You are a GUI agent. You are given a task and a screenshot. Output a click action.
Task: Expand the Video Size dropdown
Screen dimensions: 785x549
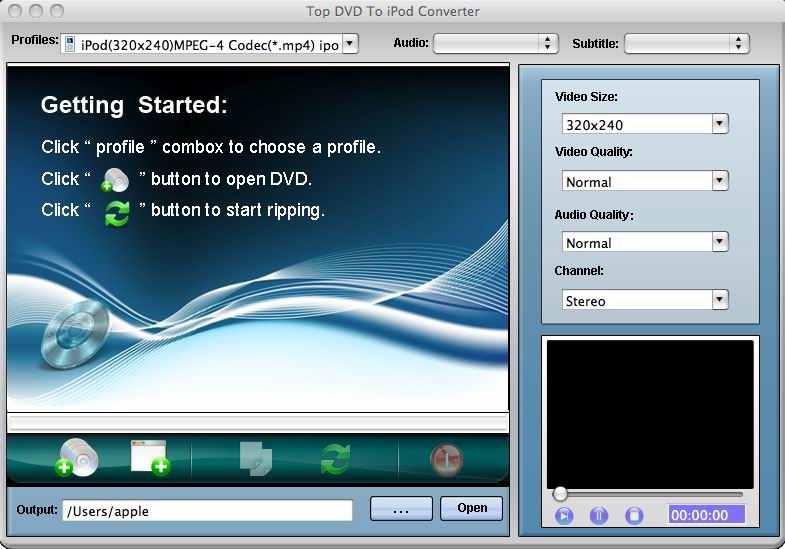click(x=720, y=124)
